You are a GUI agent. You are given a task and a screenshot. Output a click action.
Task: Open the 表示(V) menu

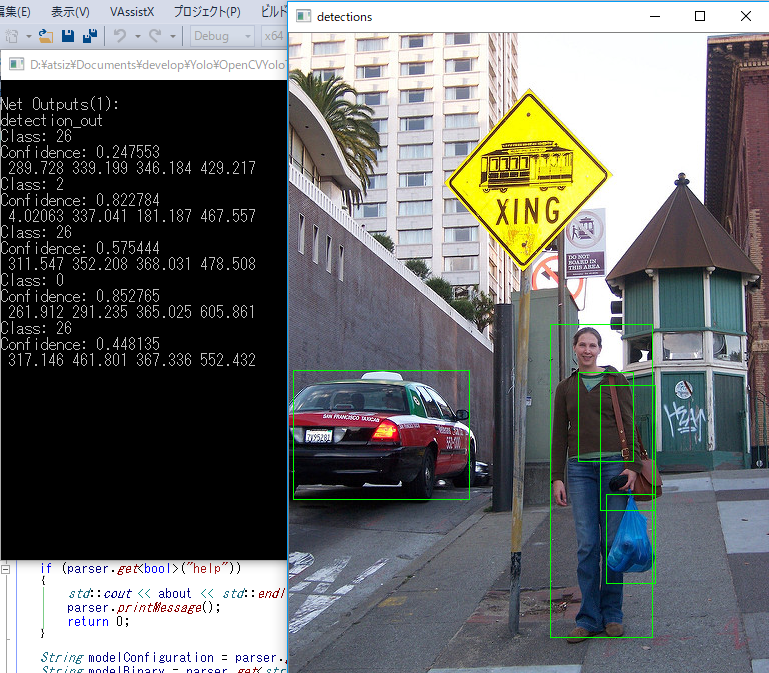[x=70, y=11]
